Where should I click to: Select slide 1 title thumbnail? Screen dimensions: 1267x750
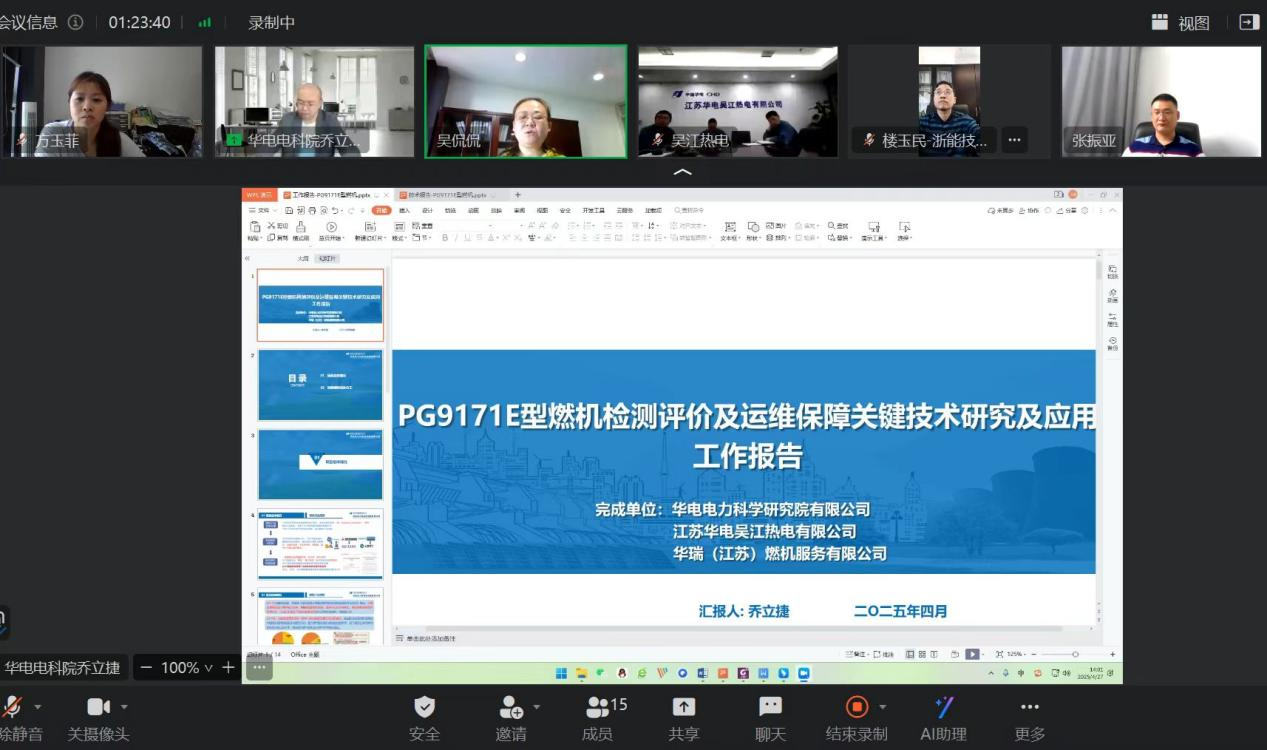320,305
